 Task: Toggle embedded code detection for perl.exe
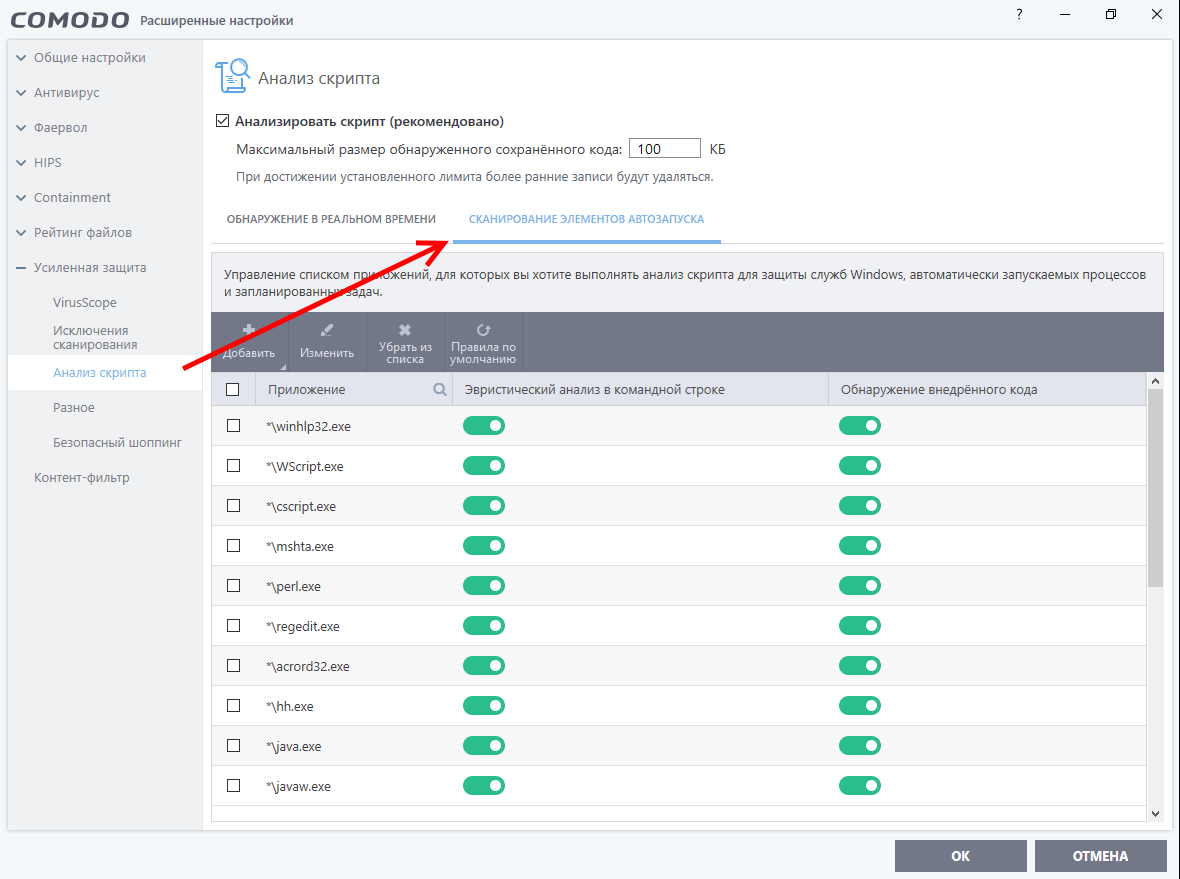click(x=859, y=586)
